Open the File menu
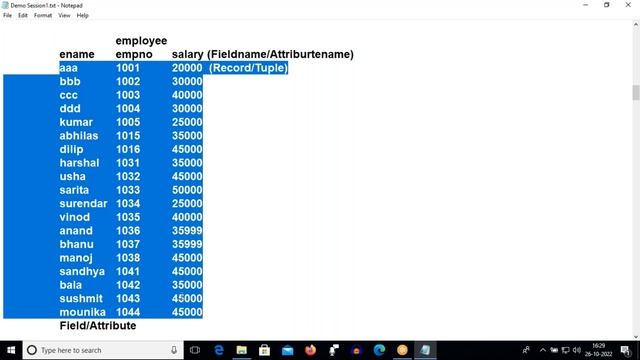640x360 pixels. [7, 16]
